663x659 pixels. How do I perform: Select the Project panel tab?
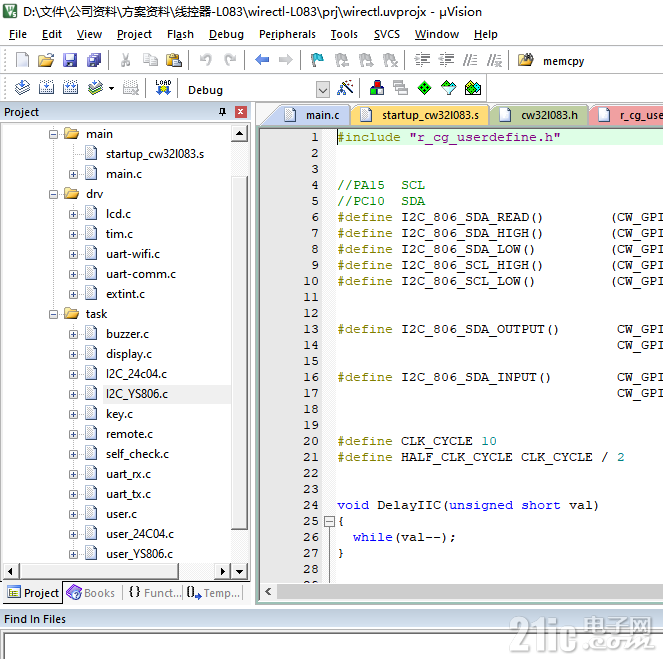(x=33, y=593)
